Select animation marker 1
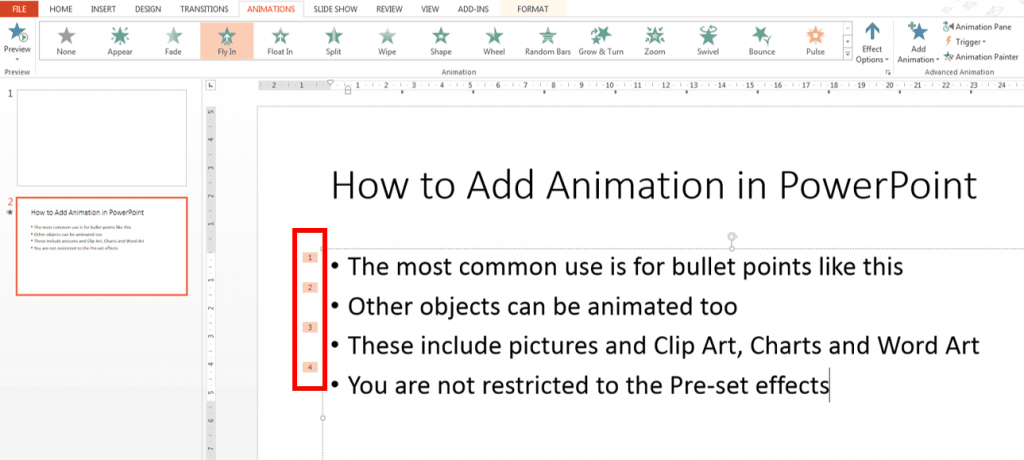Screen dimensions: 1024x460 311,257
